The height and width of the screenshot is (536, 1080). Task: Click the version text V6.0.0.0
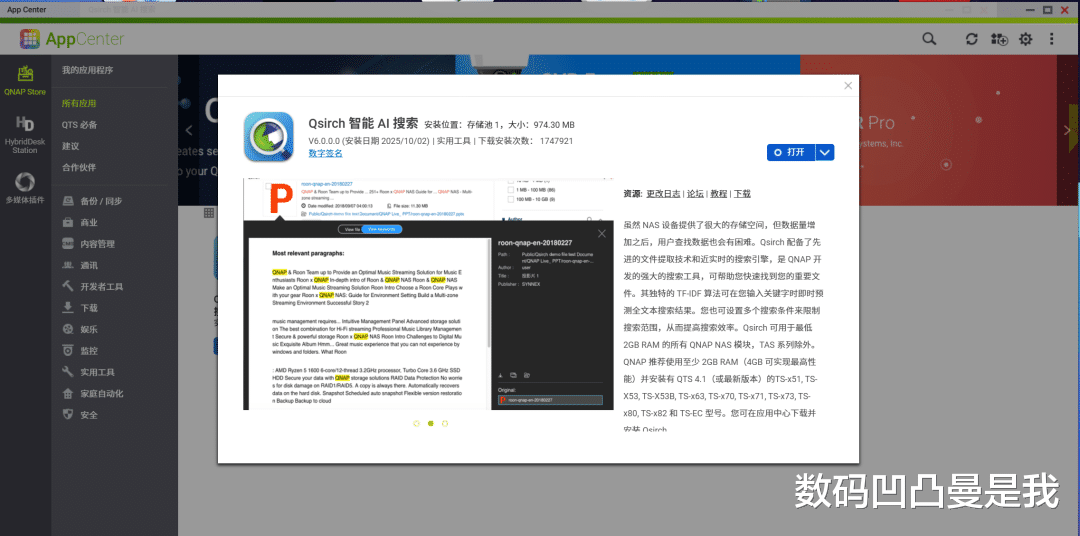[x=324, y=141]
